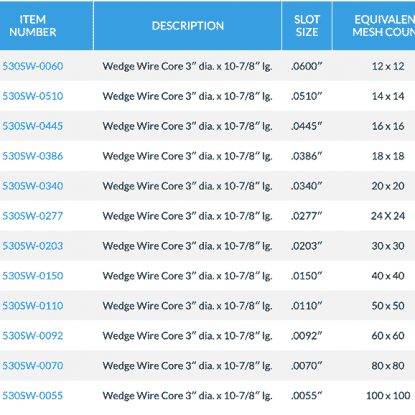Click the Slot Size column header
Image resolution: width=415 pixels, height=415 pixels.
[x=307, y=26]
